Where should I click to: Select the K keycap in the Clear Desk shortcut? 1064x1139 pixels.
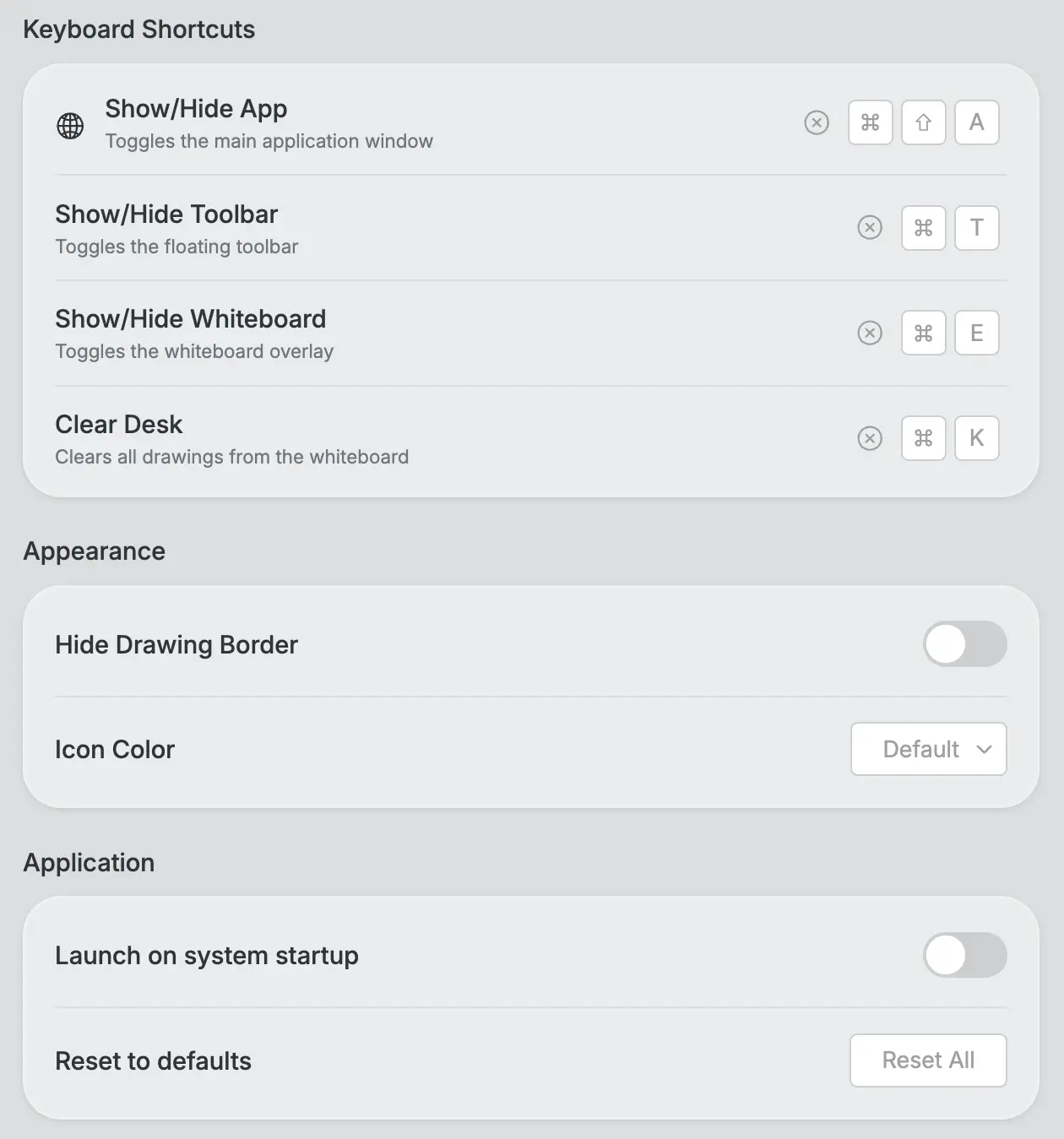tap(976, 438)
